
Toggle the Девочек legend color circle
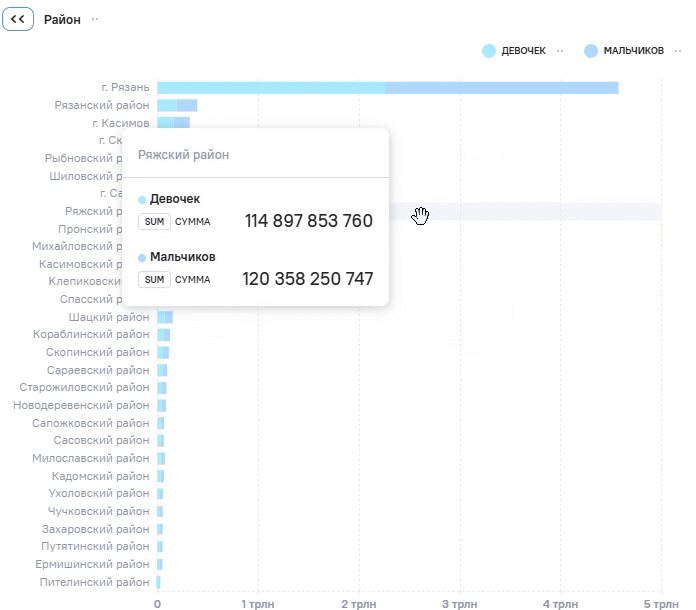tap(489, 51)
